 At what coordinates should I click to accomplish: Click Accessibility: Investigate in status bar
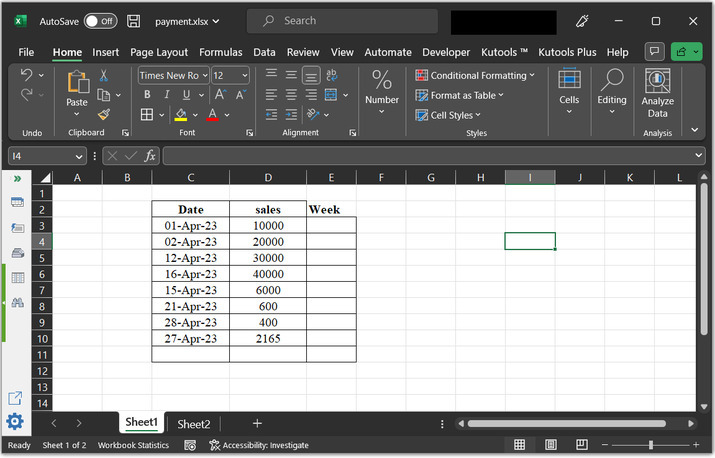click(x=259, y=445)
